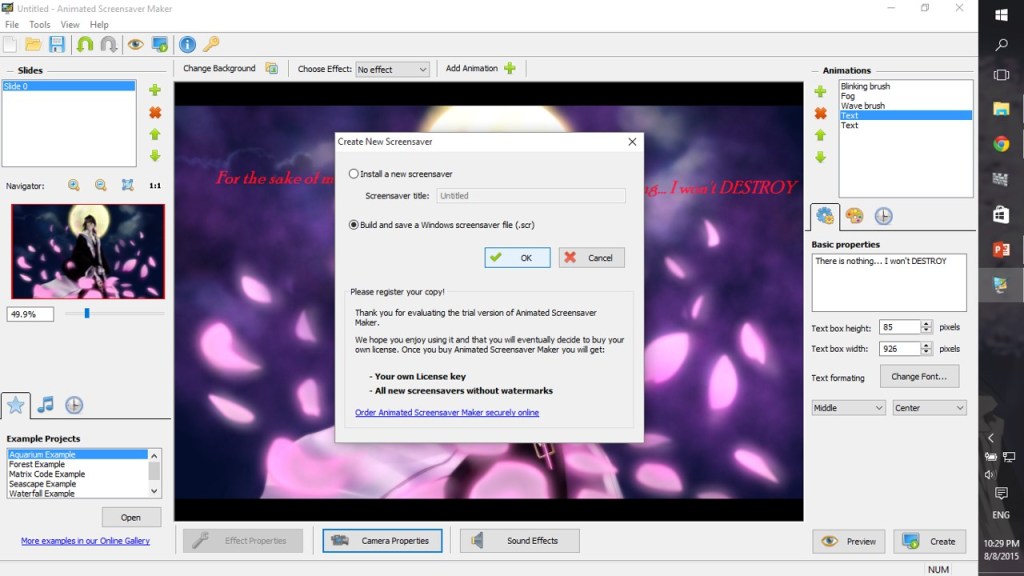The width and height of the screenshot is (1024, 576).
Task: Remove animation with Animations panel red X
Action: click(x=820, y=113)
